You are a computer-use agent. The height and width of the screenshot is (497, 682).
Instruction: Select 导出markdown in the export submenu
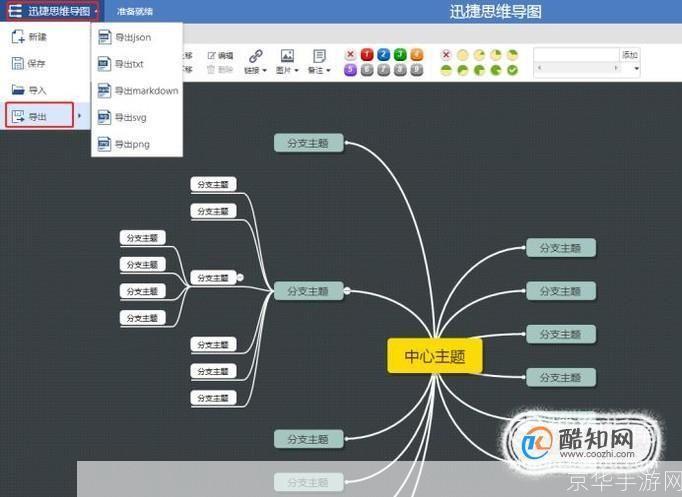[x=138, y=90]
